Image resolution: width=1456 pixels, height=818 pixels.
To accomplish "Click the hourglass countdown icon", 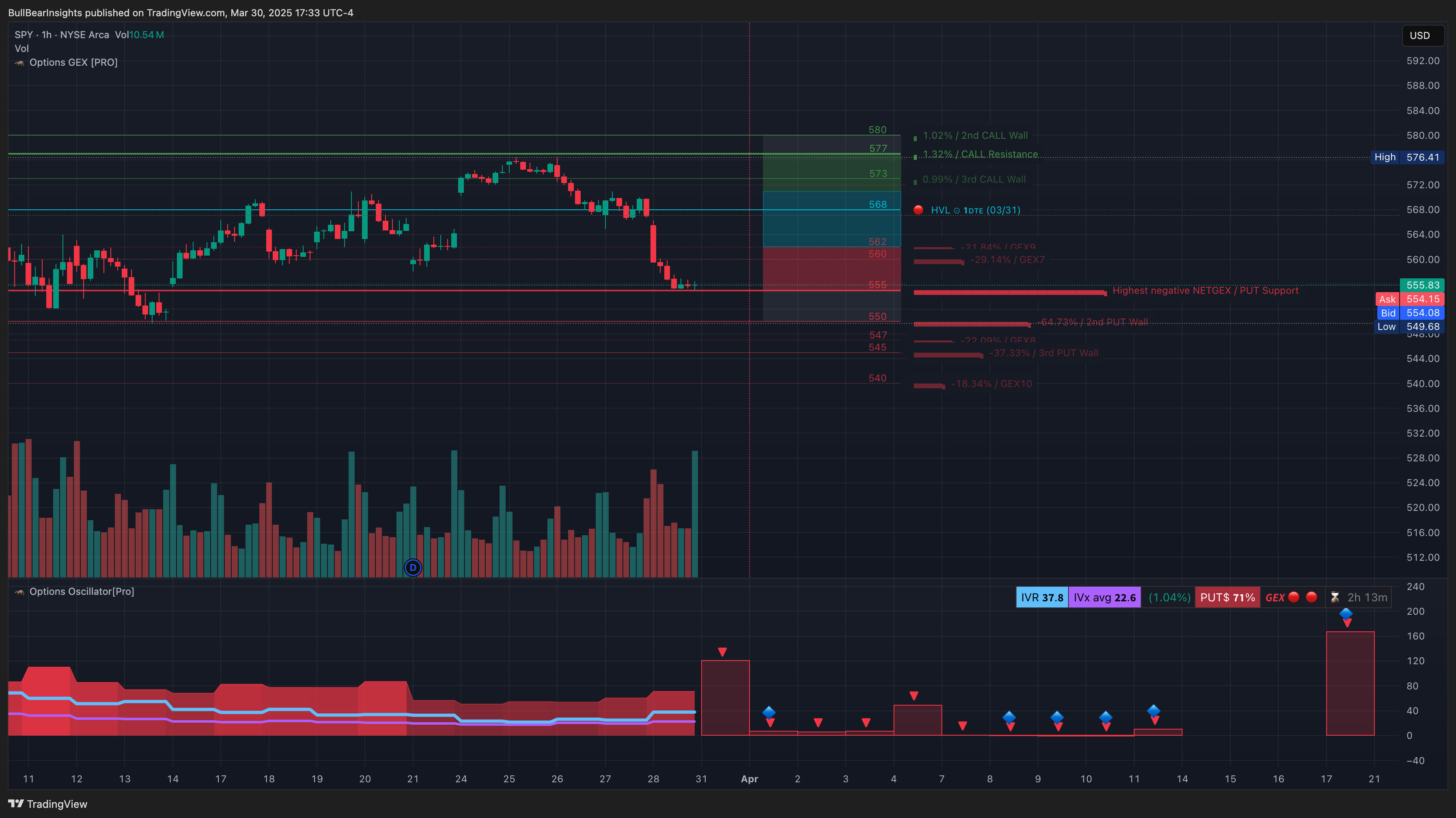I will [1335, 598].
